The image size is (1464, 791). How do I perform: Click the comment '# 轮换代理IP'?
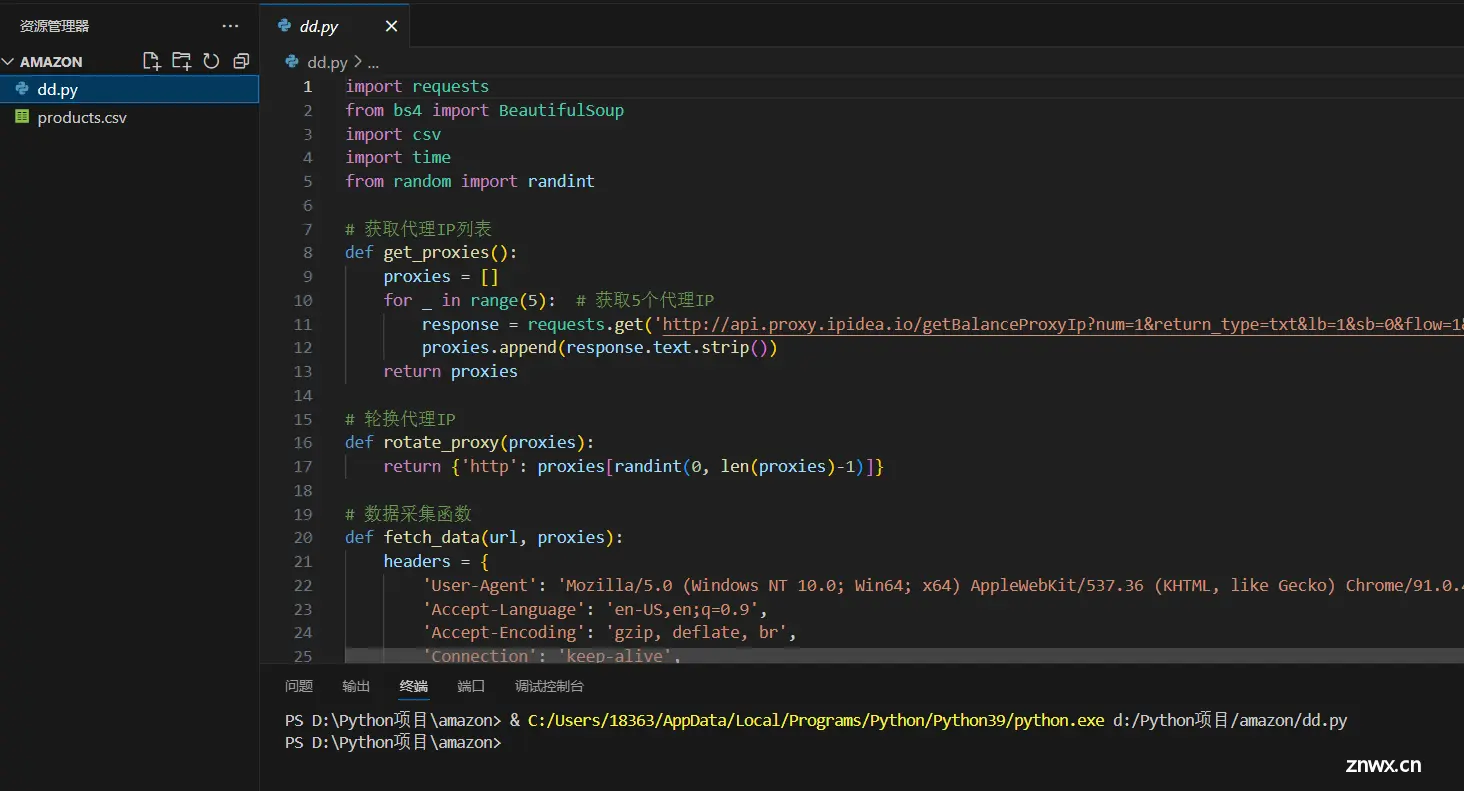click(400, 420)
